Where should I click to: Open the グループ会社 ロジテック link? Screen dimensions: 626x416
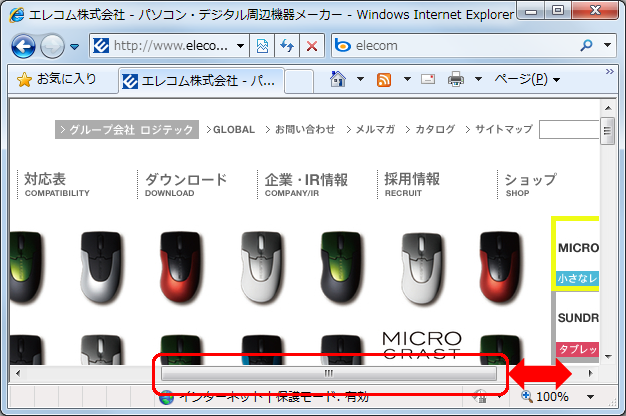coord(127,129)
